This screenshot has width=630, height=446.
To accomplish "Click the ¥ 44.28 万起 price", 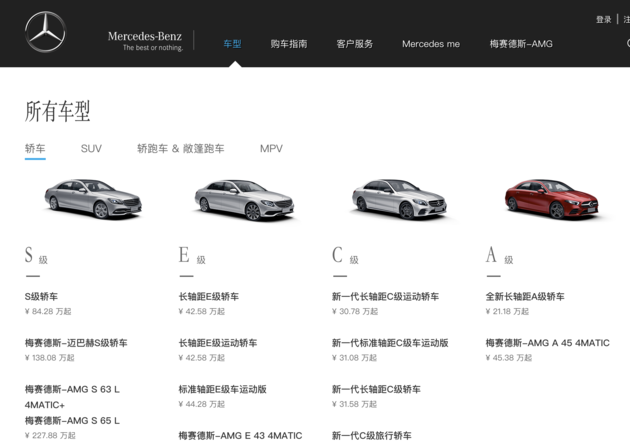I will (x=202, y=404).
